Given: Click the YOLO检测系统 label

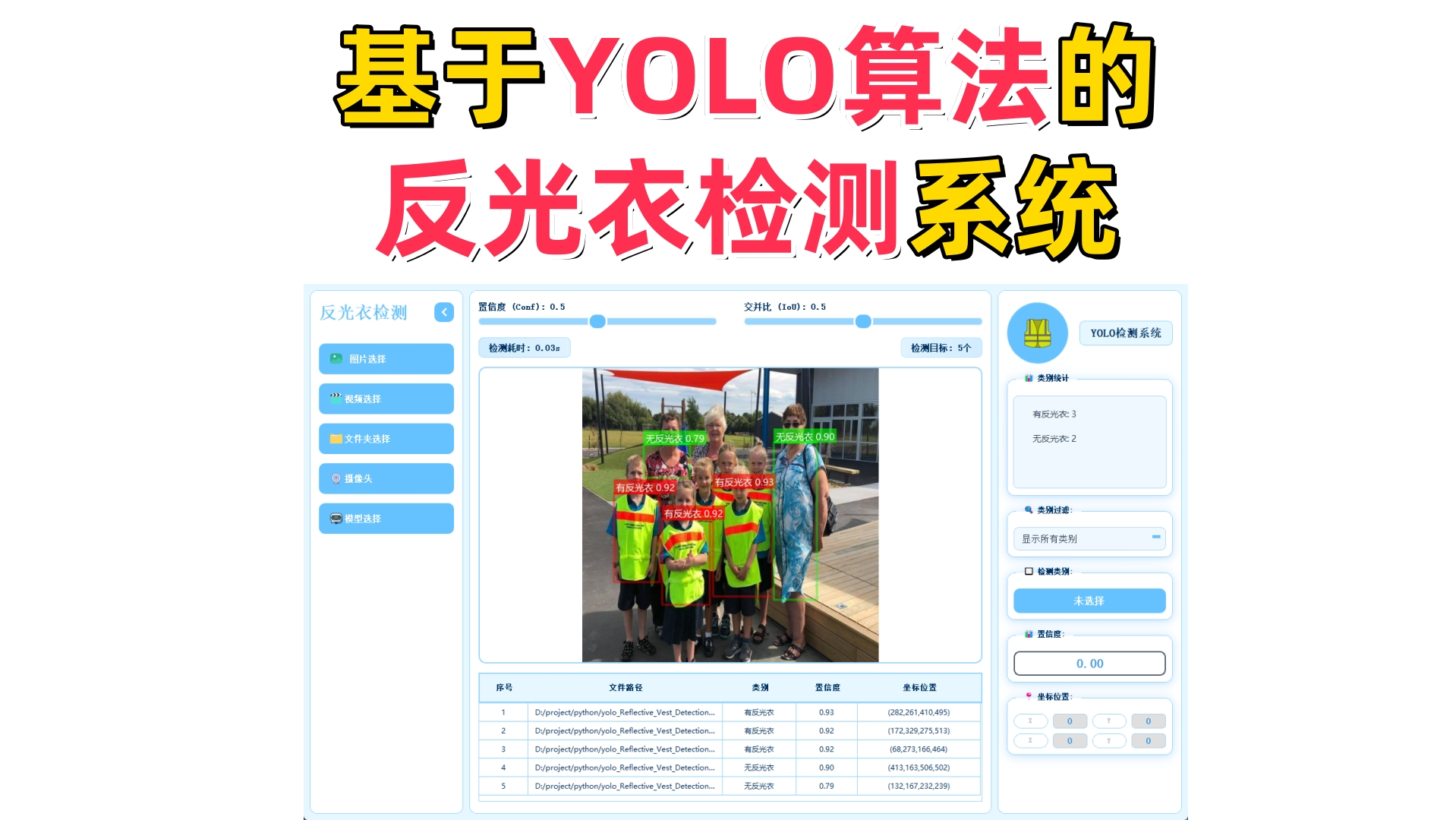Looking at the screenshot, I should tap(1125, 333).
